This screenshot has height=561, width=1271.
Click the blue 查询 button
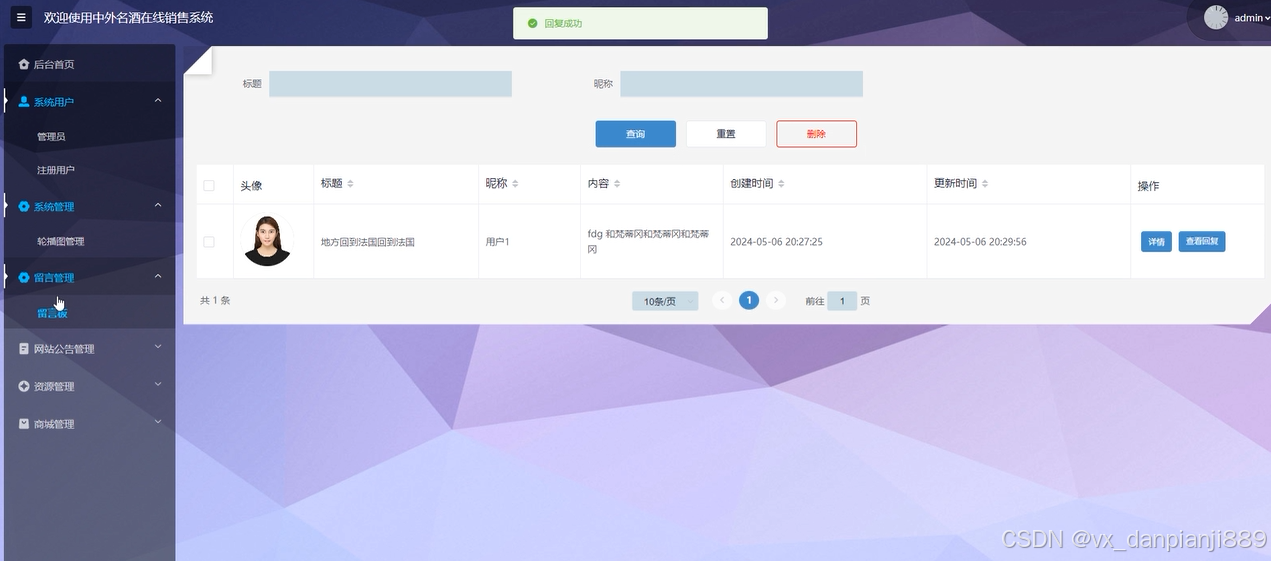(636, 134)
